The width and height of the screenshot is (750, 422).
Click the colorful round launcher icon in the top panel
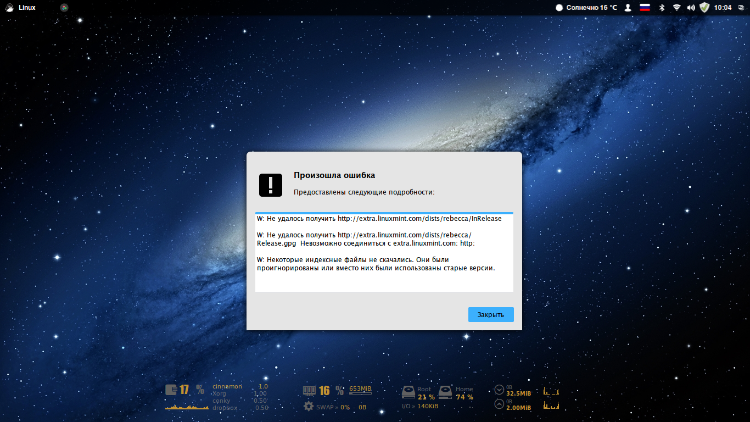tap(65, 7)
